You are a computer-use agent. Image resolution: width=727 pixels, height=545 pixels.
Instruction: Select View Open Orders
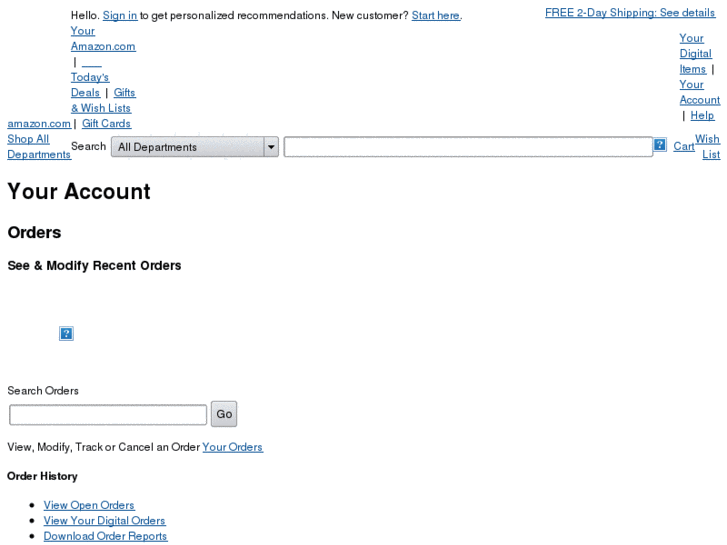89,505
